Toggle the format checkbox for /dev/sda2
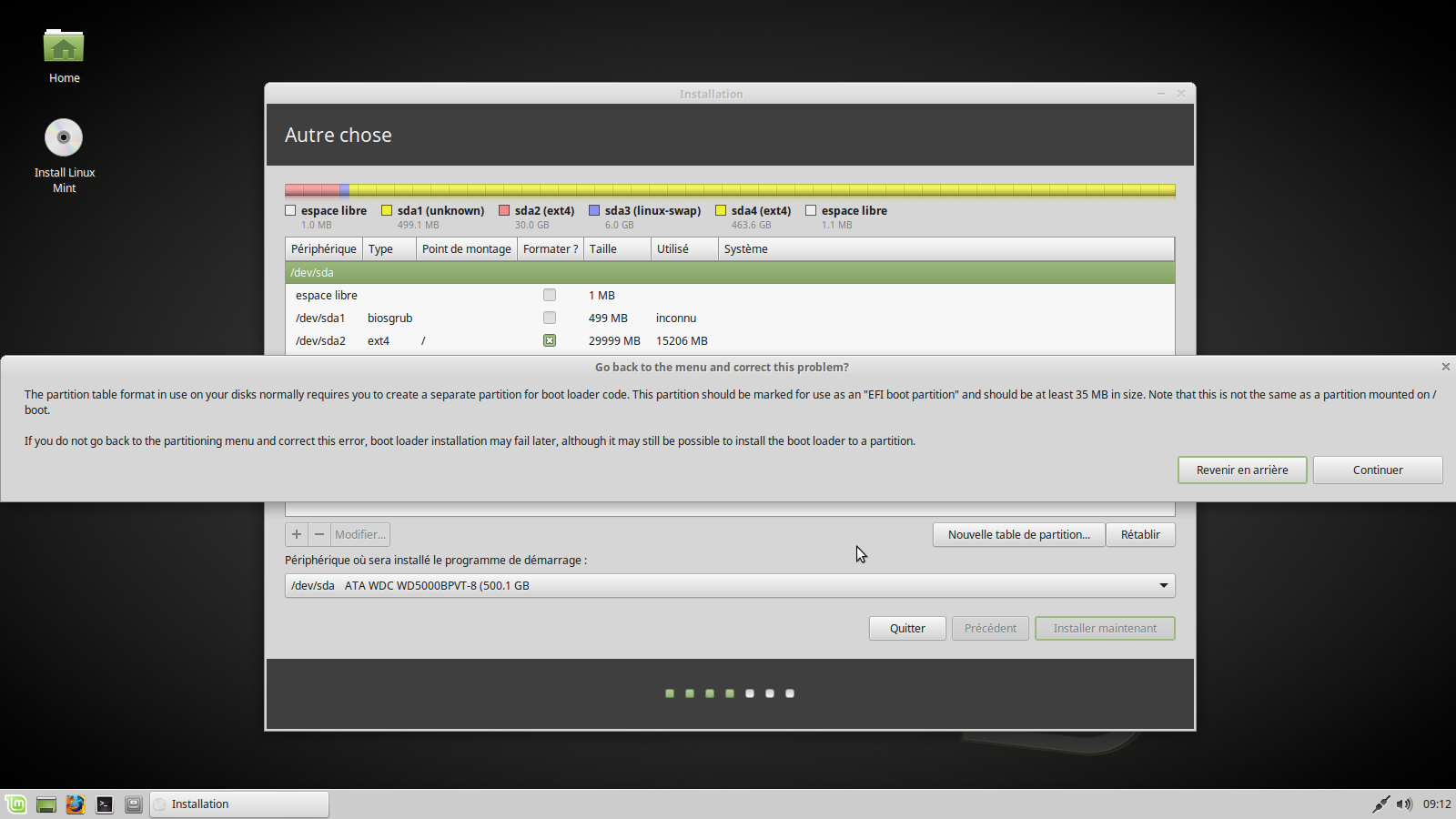This screenshot has width=1456, height=819. (550, 340)
